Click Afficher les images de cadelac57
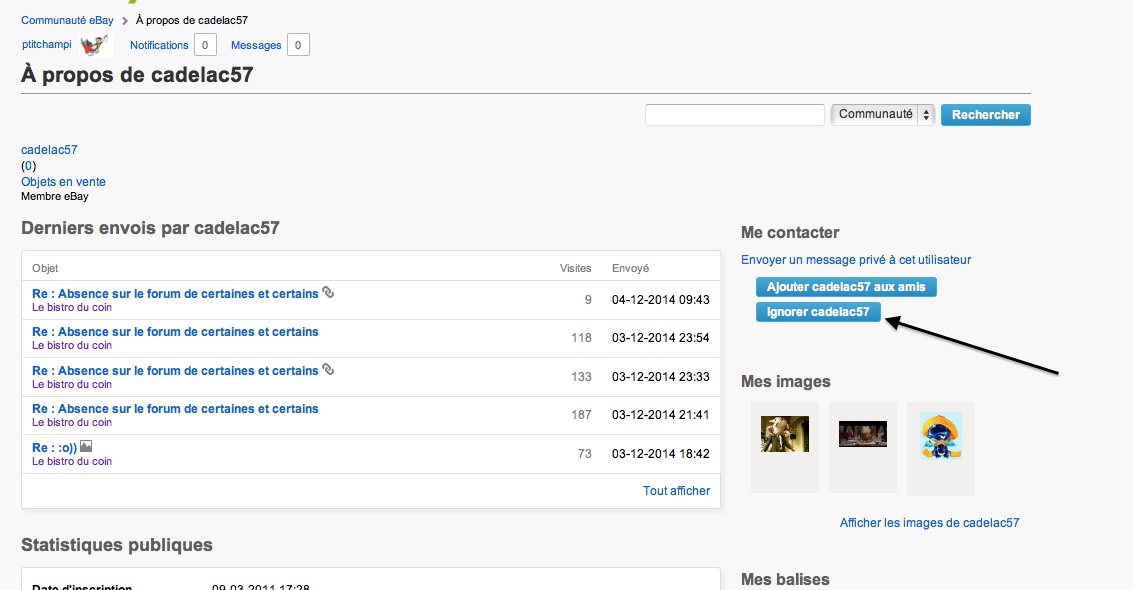 point(929,523)
